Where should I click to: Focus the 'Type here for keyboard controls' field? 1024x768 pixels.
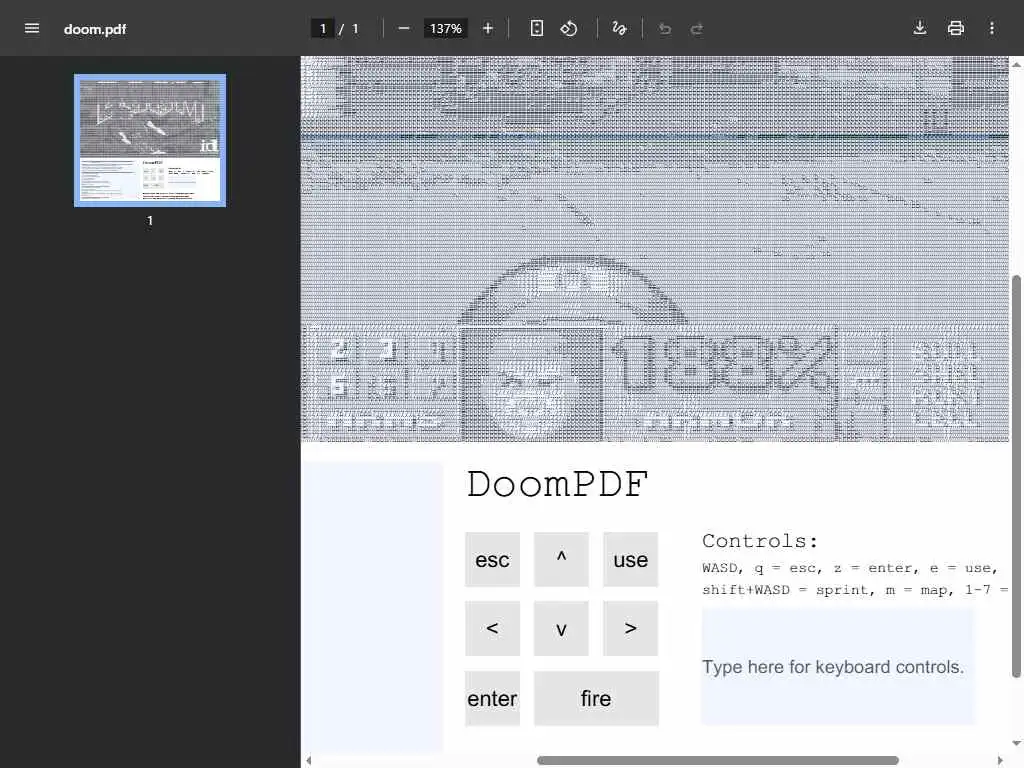pyautogui.click(x=839, y=667)
